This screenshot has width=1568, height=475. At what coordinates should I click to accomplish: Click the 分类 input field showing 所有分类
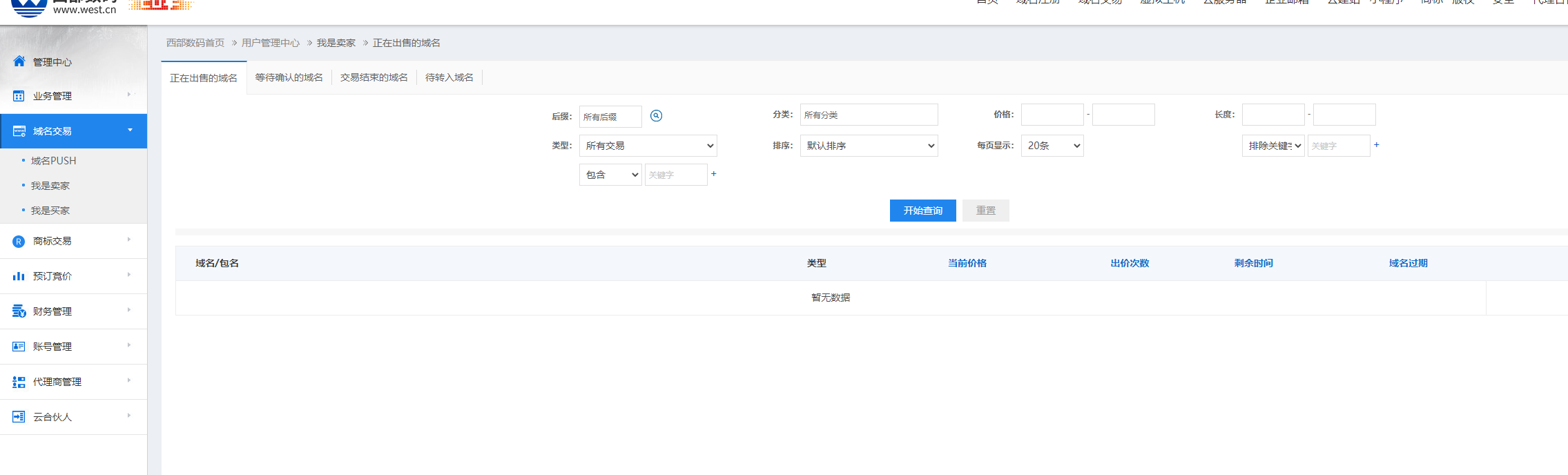click(869, 115)
